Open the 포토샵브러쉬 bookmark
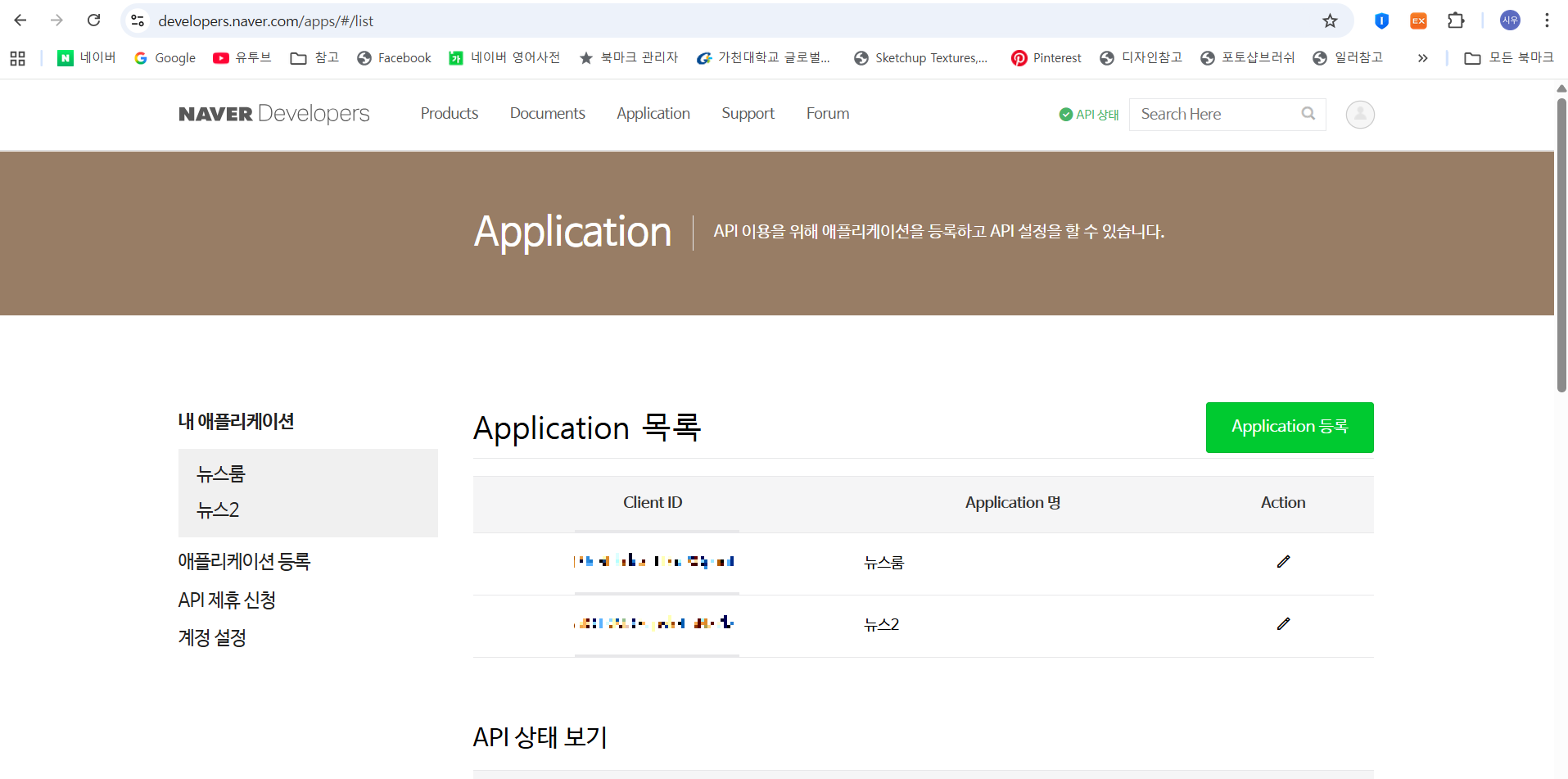The image size is (1568, 779). (x=1248, y=58)
